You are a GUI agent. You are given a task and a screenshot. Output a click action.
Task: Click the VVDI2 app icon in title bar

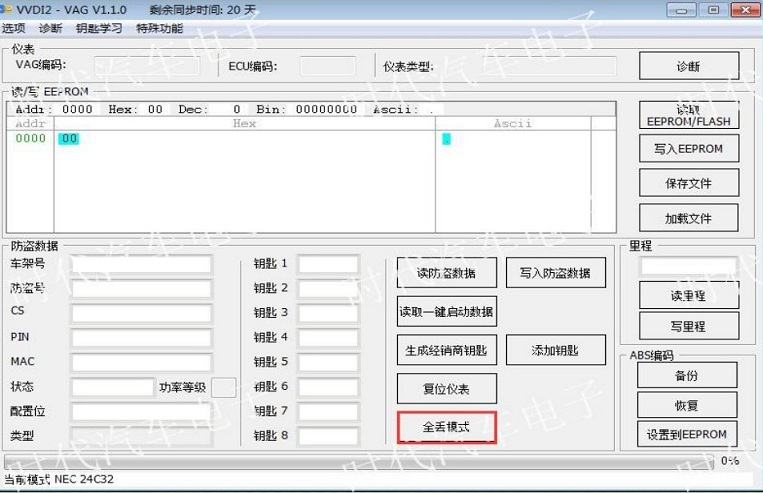(6, 9)
